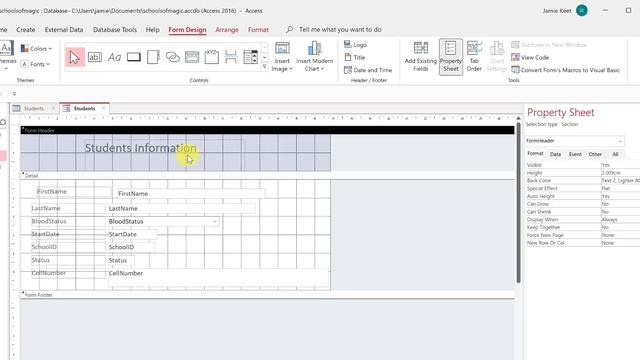Select the FirstName text box control
This screenshot has height=360, width=640.
[x=190, y=193]
